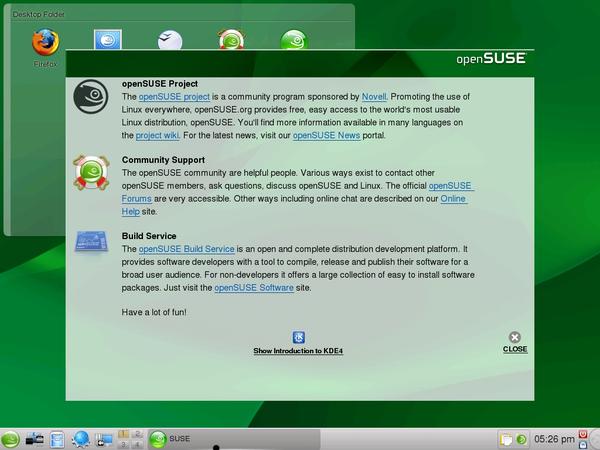Click the red logout button in panel
Image resolution: width=600 pixels, height=450 pixels.
[583, 434]
